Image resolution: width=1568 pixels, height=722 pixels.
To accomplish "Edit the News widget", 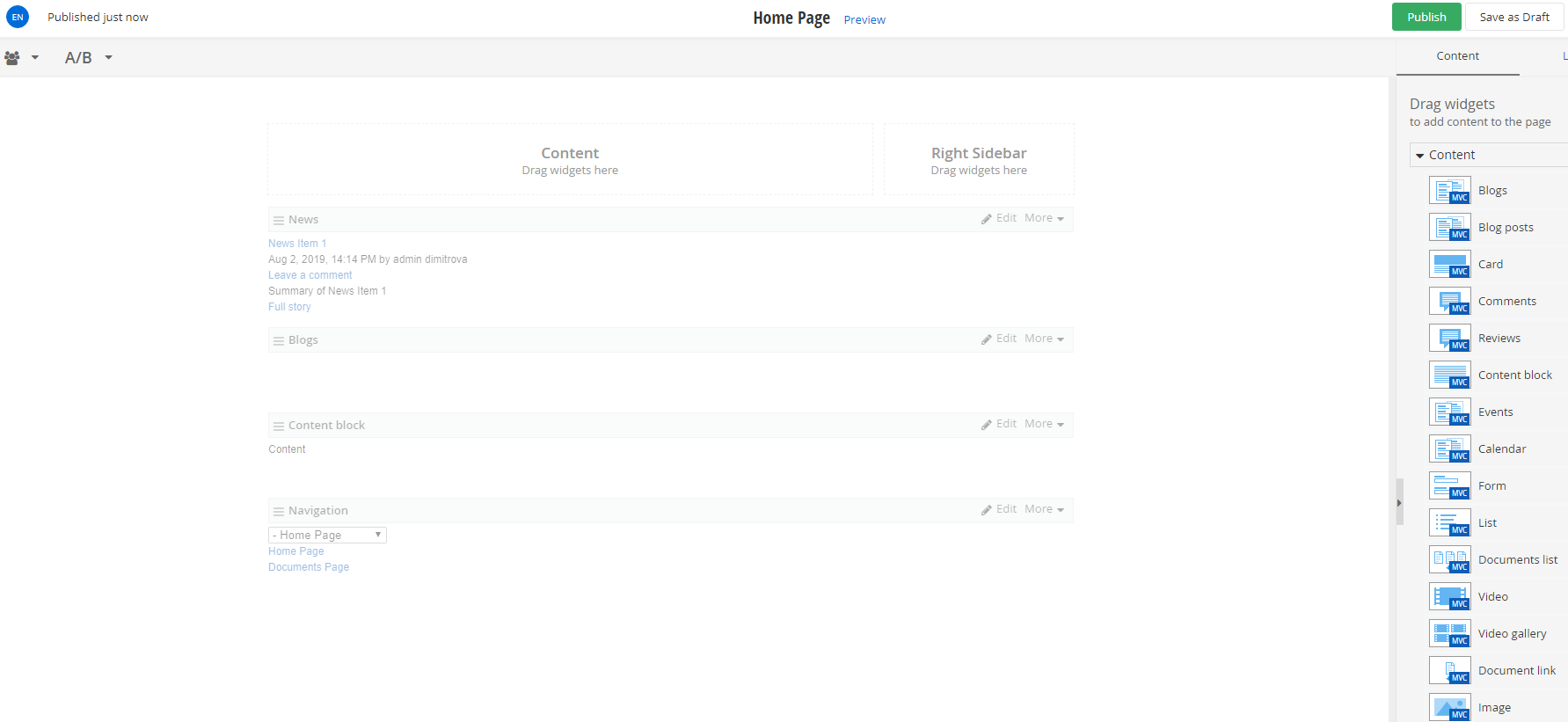I will 999,218.
